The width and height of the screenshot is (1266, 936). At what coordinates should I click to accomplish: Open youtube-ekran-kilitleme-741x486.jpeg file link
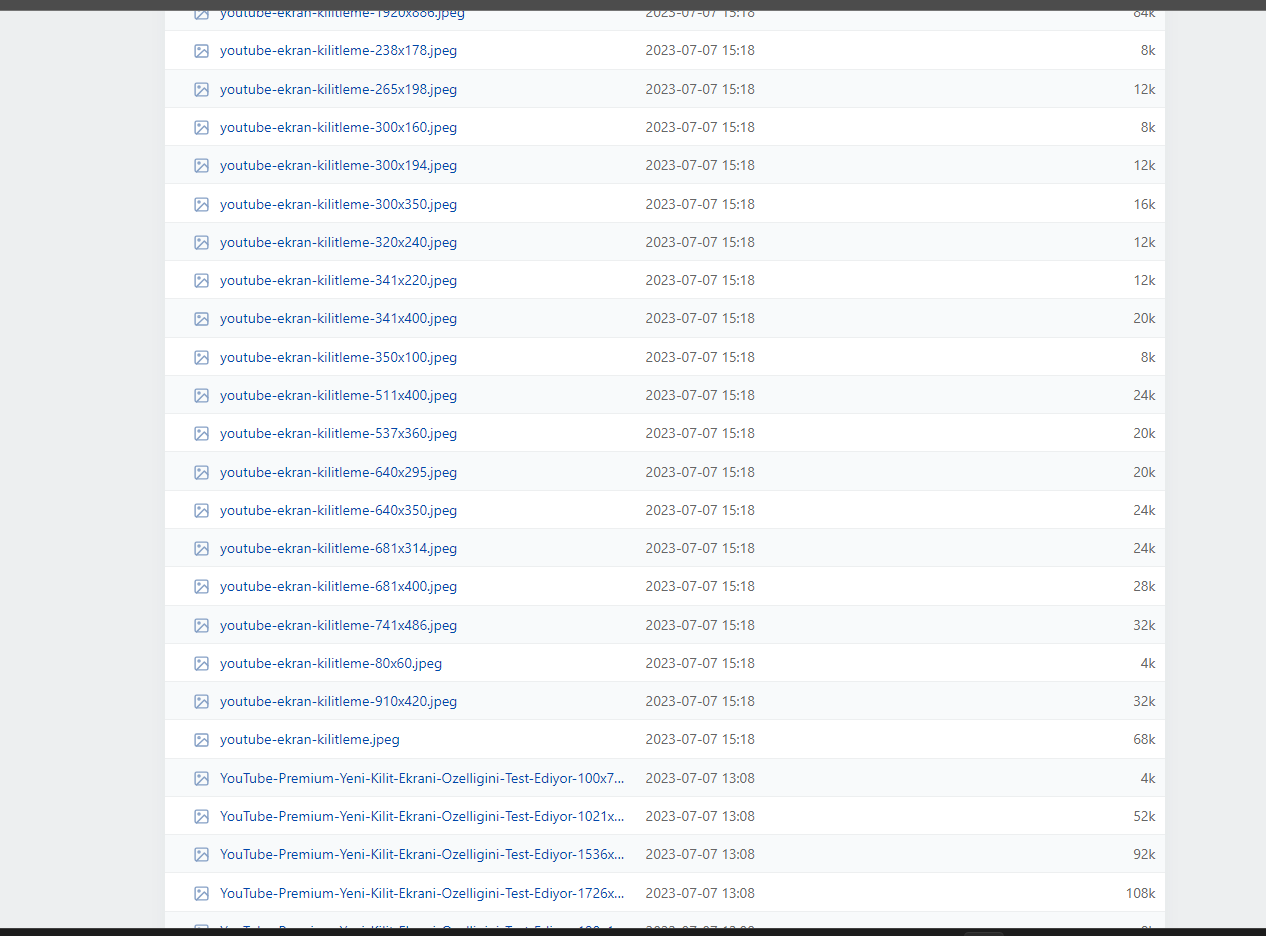338,625
